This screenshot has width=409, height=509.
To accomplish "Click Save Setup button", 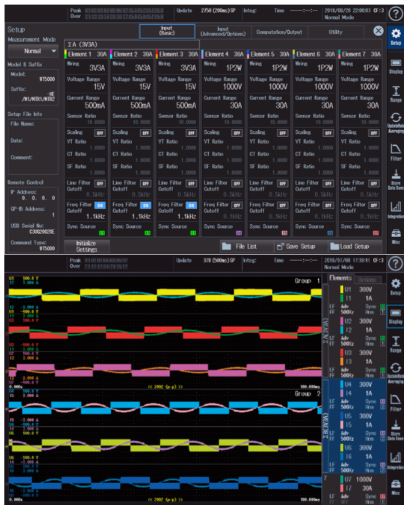I will click(301, 246).
